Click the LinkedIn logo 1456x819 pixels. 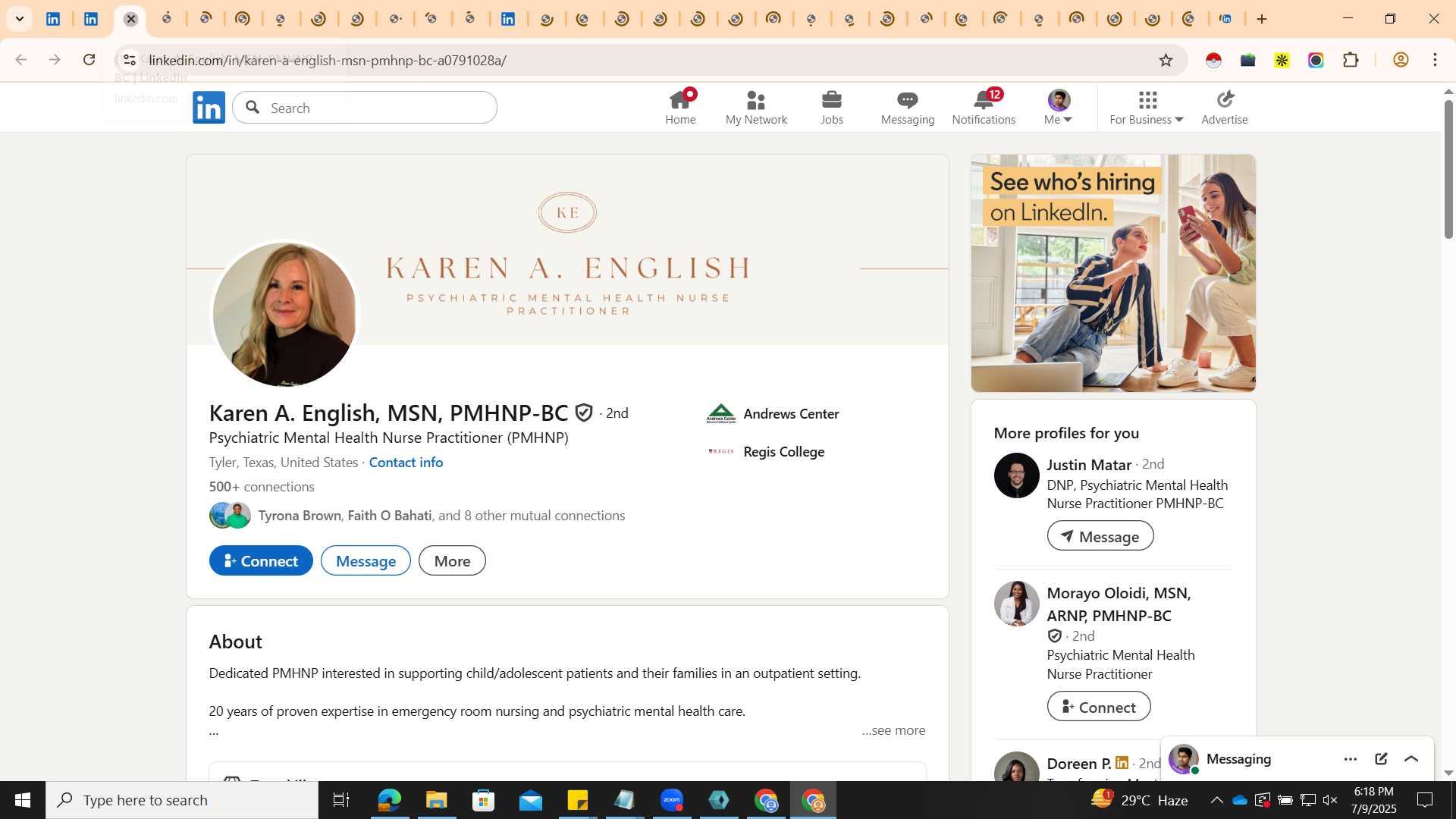[x=209, y=108]
